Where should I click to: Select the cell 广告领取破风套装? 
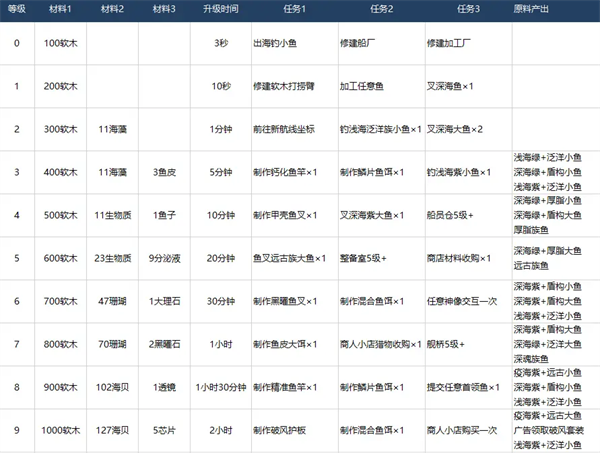(549, 430)
